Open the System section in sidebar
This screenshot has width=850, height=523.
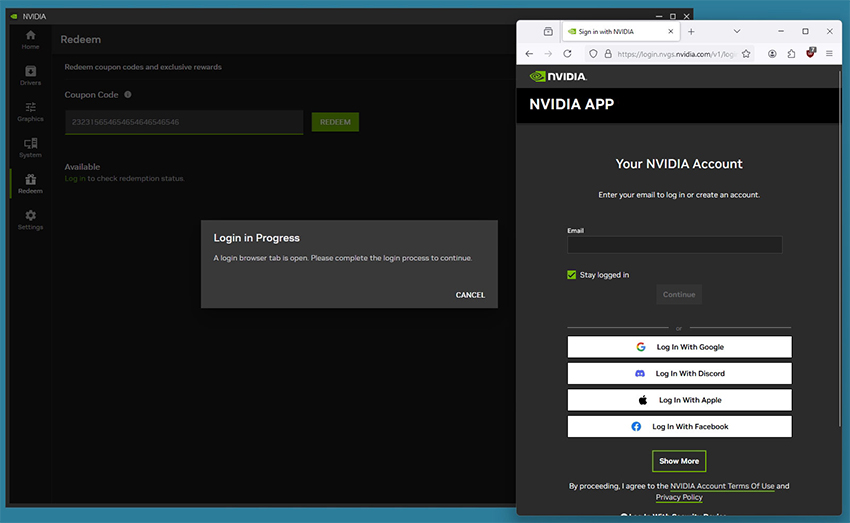(x=30, y=147)
